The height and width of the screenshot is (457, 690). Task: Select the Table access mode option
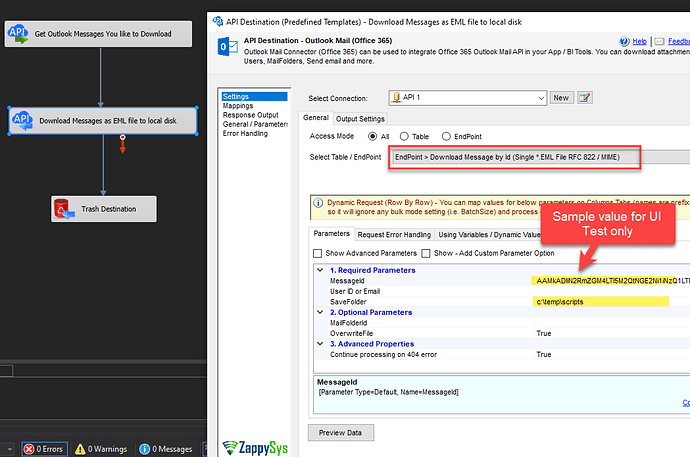[x=405, y=136]
